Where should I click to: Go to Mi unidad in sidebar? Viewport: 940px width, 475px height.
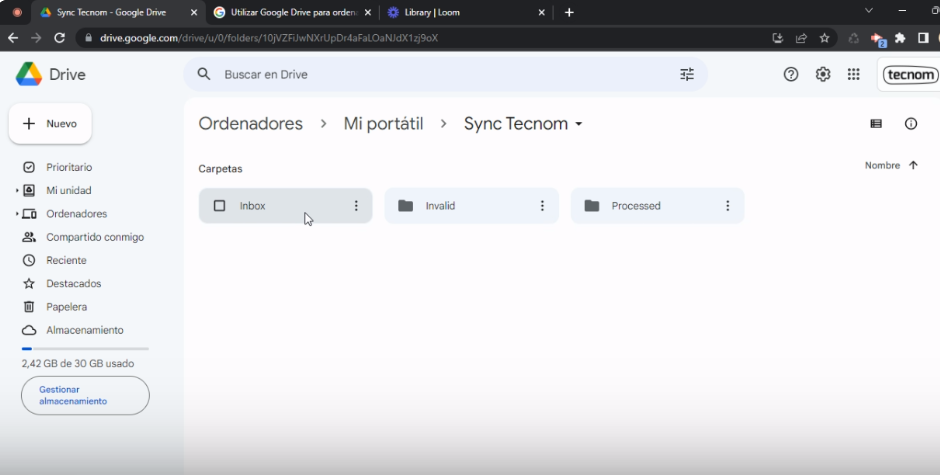(x=68, y=191)
